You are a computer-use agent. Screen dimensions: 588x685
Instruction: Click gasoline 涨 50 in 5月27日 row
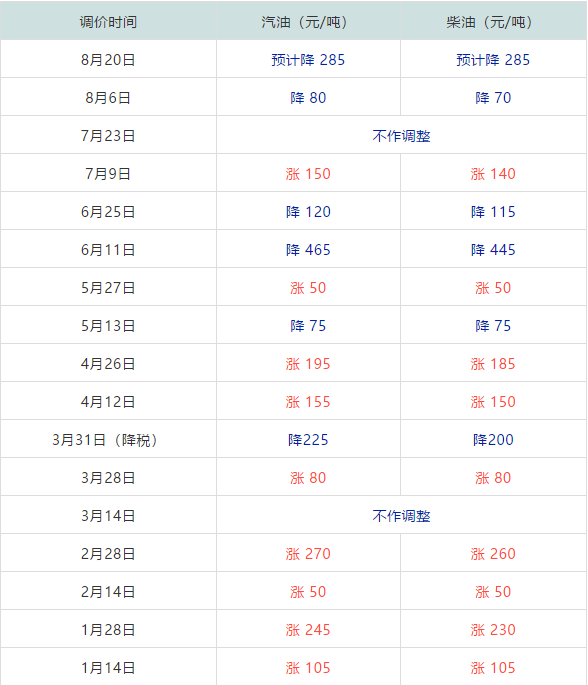[x=308, y=288]
